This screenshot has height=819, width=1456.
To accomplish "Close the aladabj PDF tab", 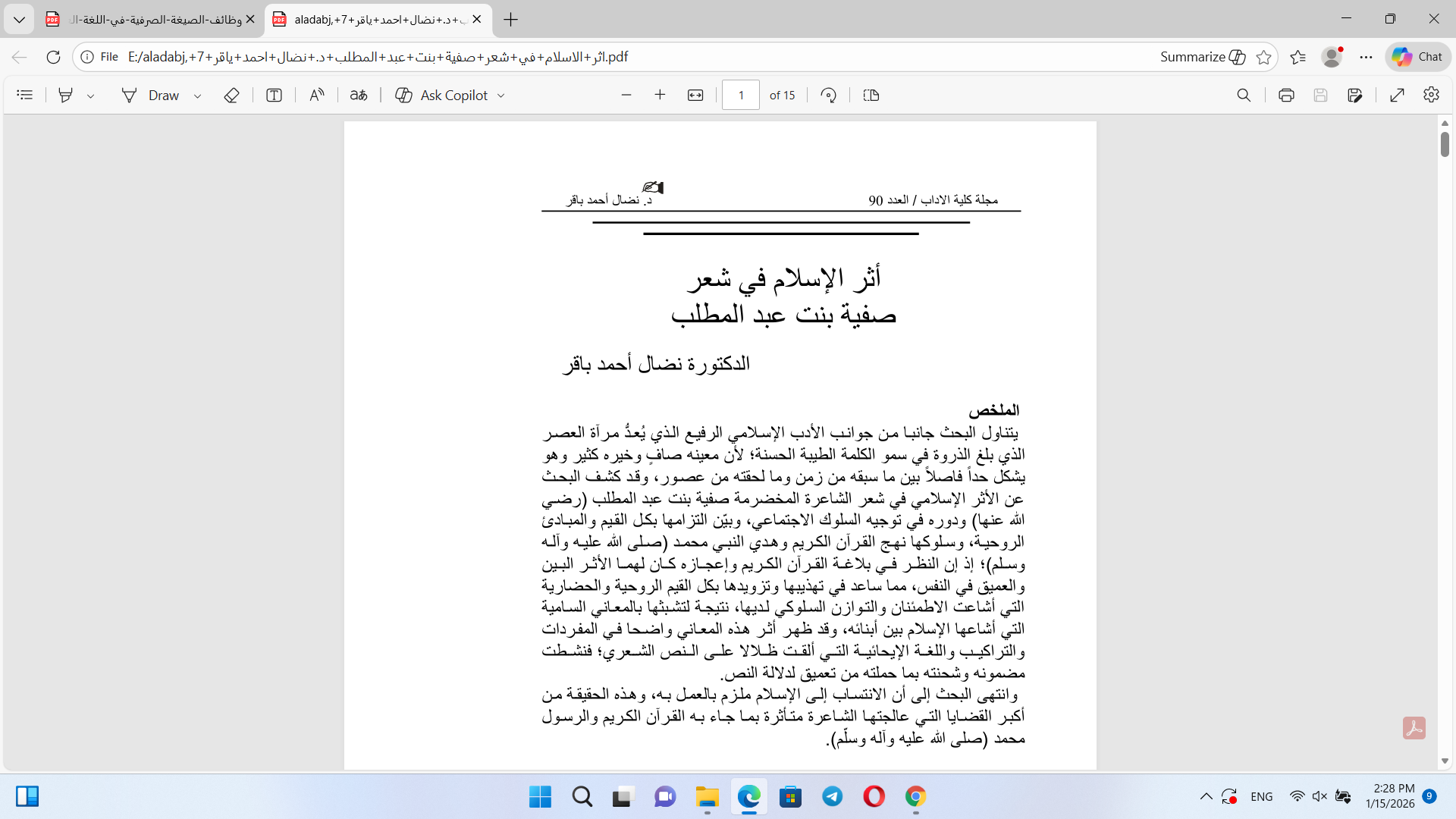I will point(477,20).
